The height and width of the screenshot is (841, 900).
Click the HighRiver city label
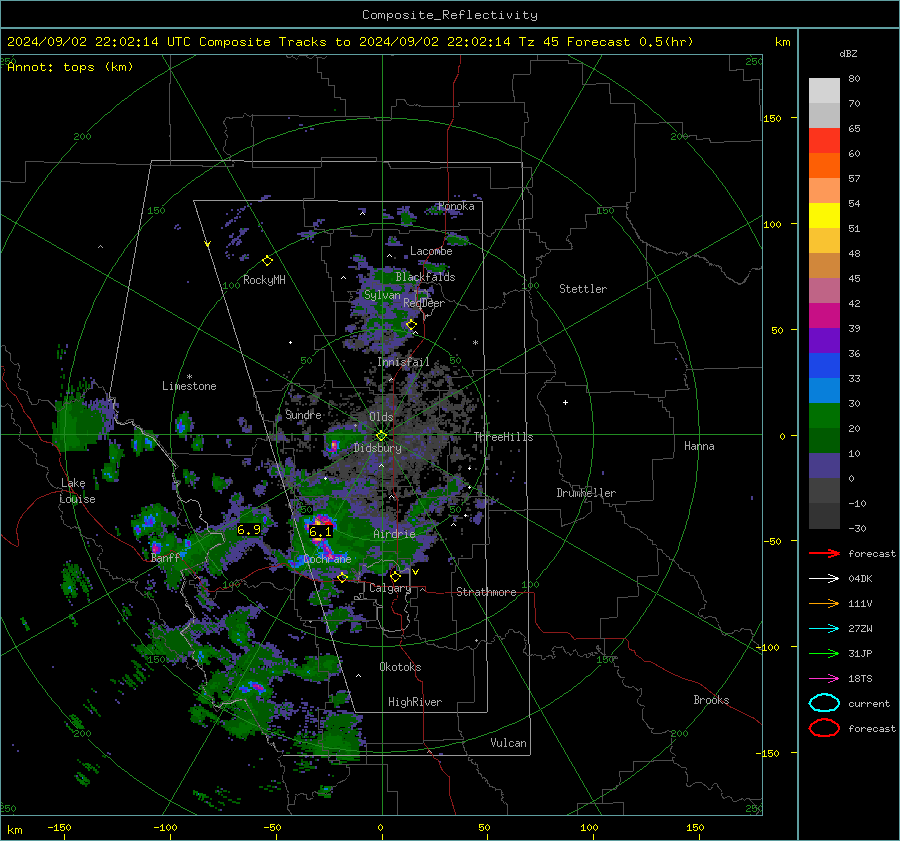click(x=415, y=702)
